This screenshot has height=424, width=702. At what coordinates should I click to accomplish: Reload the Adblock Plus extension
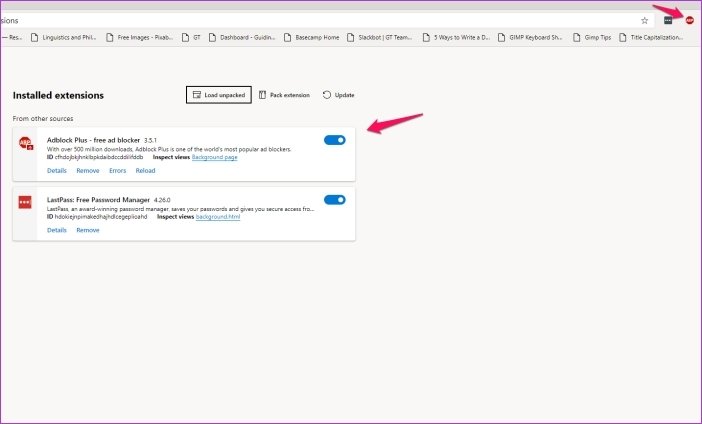[146, 171]
